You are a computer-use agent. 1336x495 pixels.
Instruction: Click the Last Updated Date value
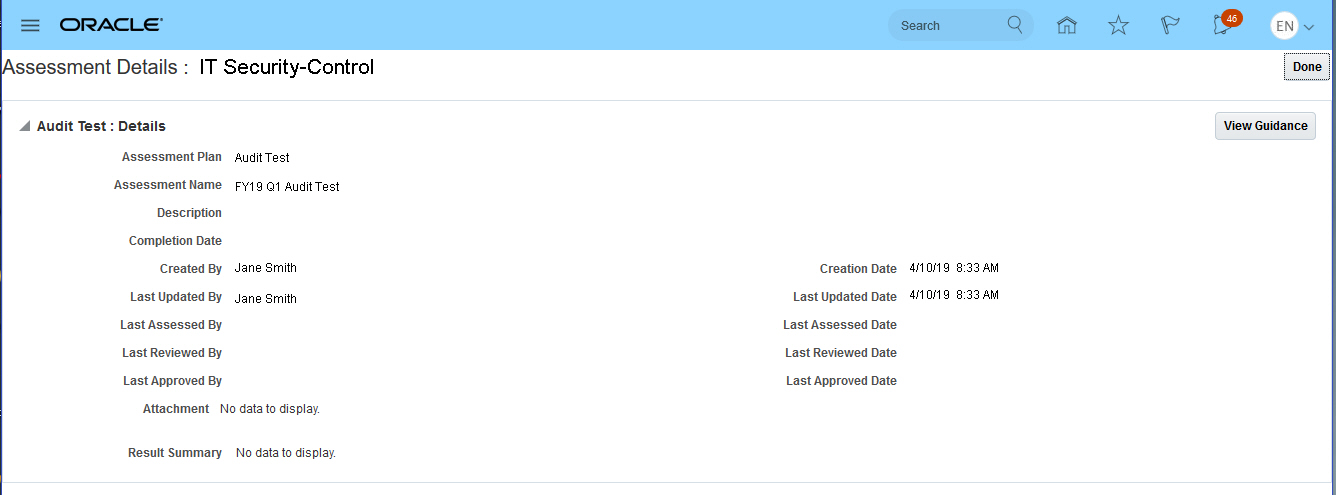coord(954,295)
